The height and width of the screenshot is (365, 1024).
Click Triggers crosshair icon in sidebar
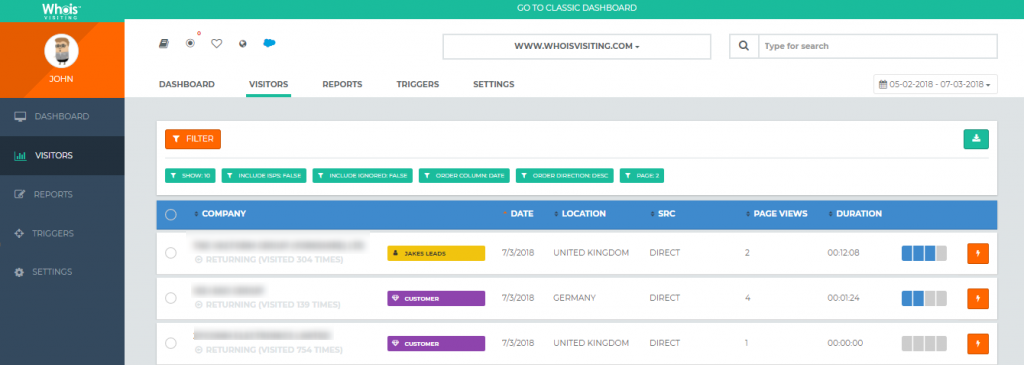click(20, 233)
